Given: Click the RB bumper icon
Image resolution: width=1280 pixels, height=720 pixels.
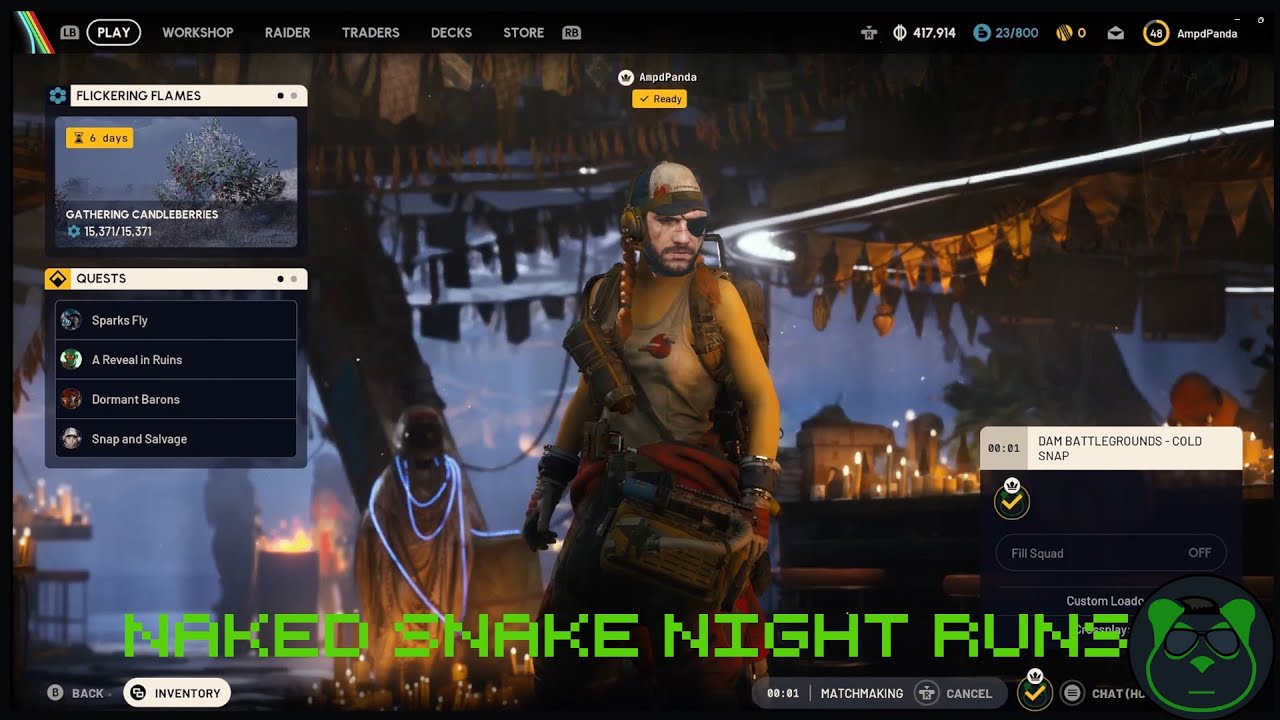Looking at the screenshot, I should point(572,33).
